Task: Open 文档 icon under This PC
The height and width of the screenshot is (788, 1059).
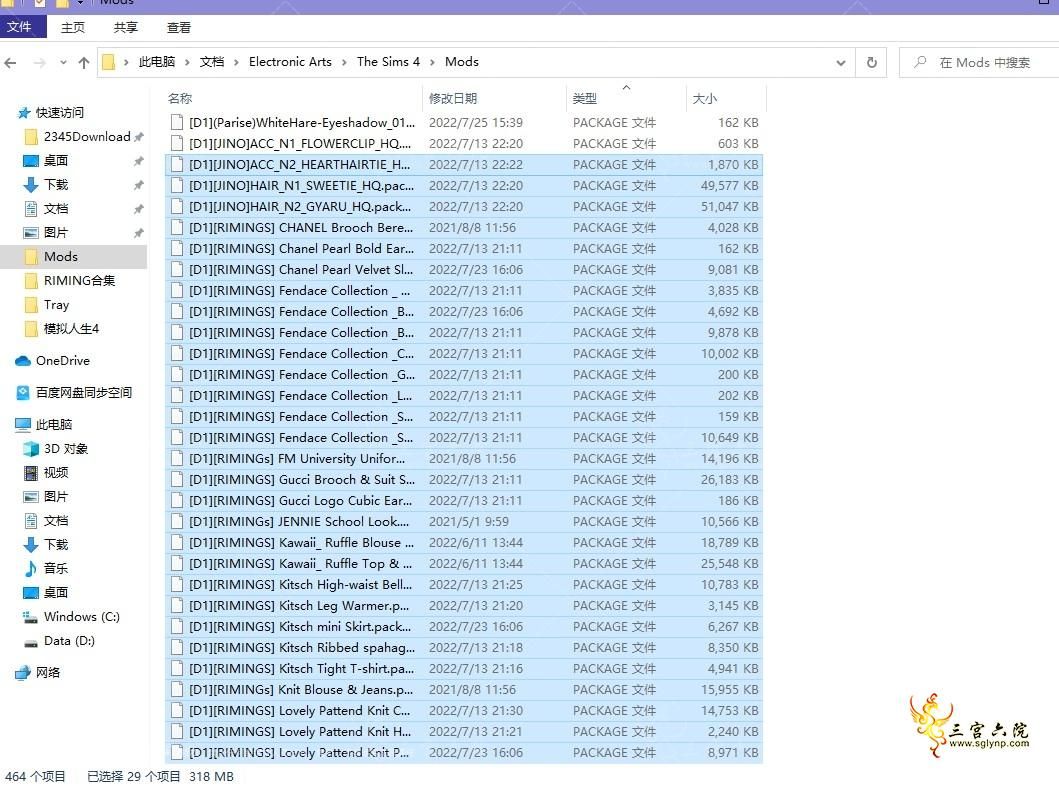Action: point(30,521)
